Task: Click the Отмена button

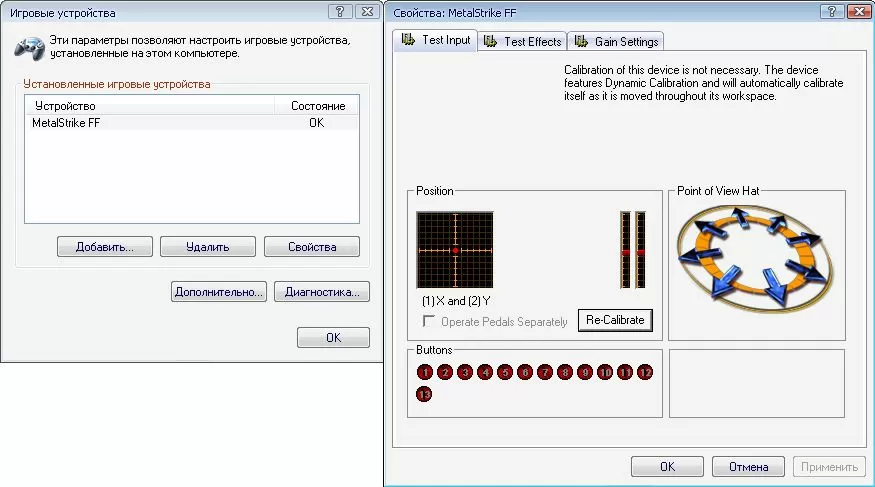Action: [747, 467]
